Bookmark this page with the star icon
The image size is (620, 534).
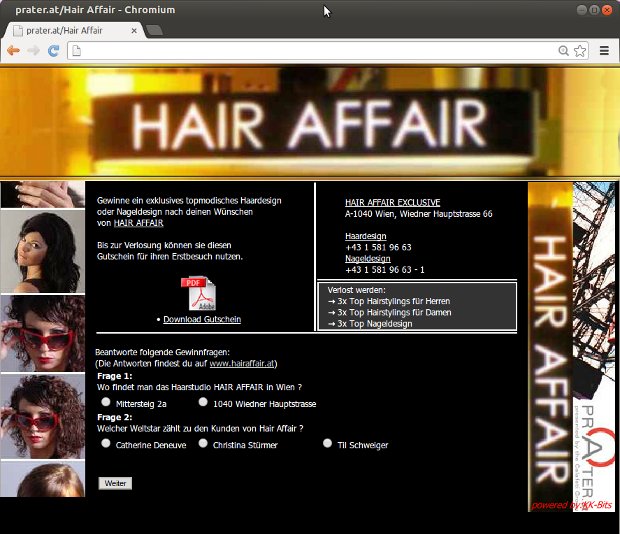click(580, 51)
